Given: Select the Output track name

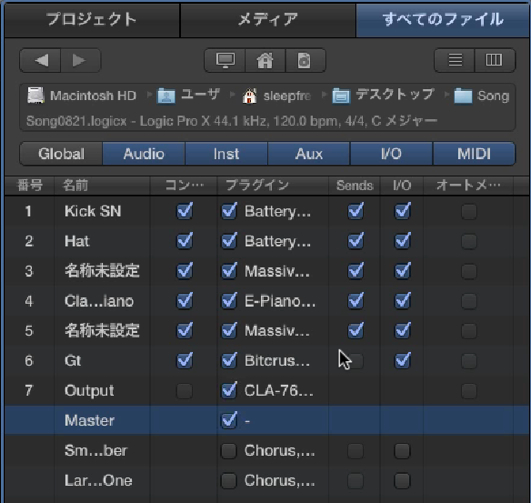Looking at the screenshot, I should (89, 391).
